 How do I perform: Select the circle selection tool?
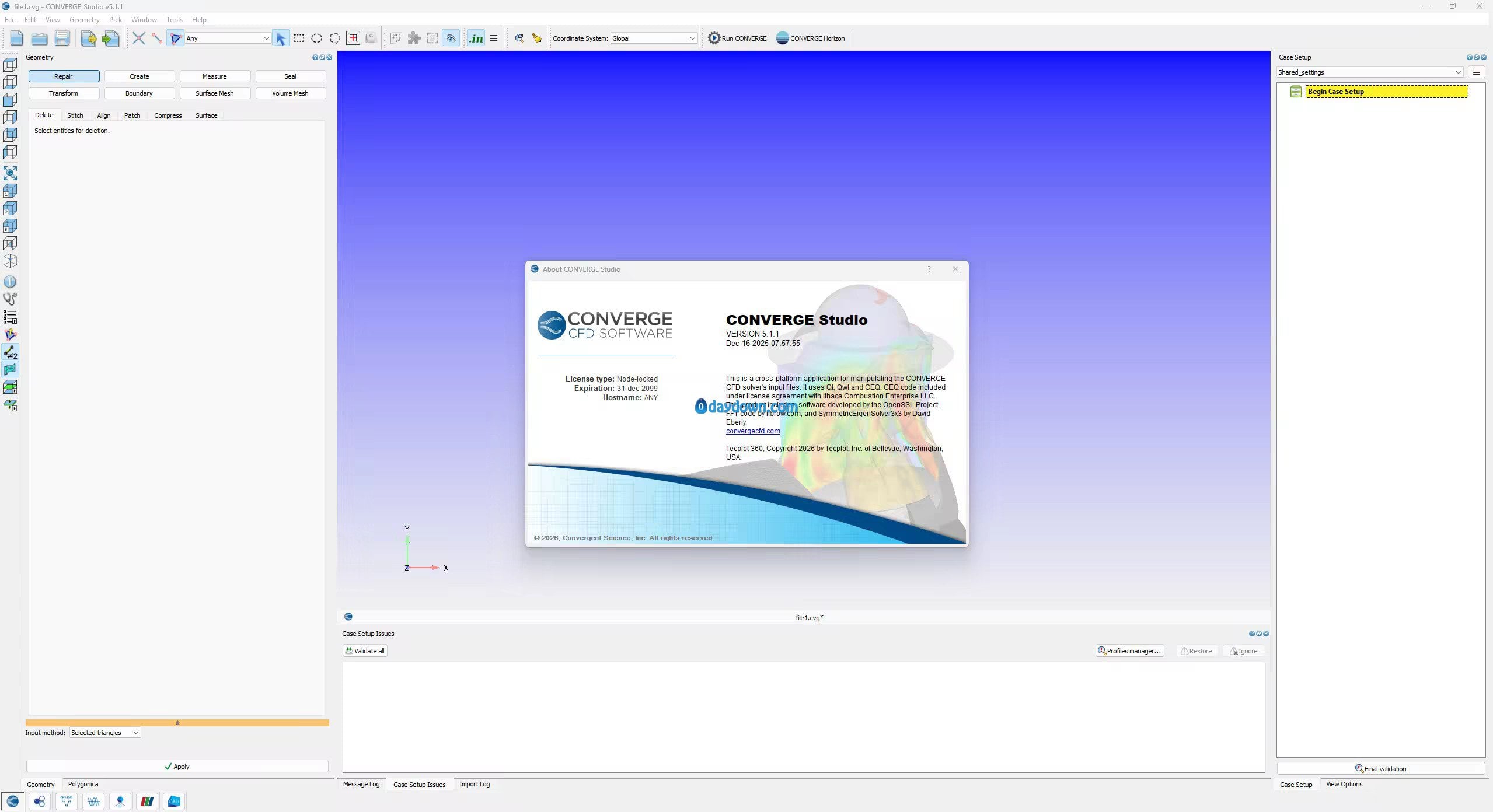[316, 38]
